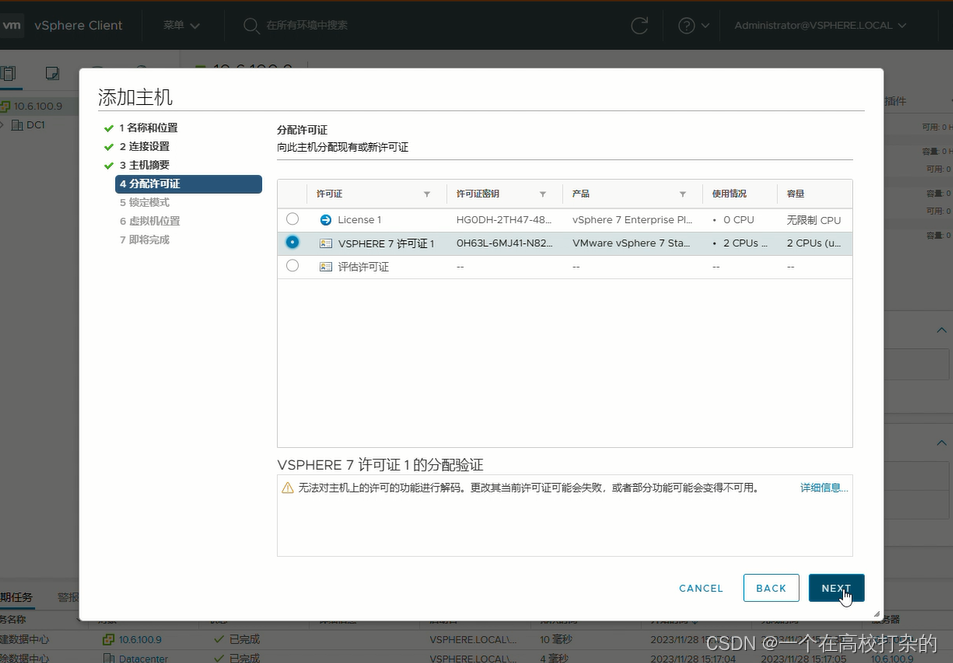
Task: Open the help question mark menu
Action: [693, 26]
